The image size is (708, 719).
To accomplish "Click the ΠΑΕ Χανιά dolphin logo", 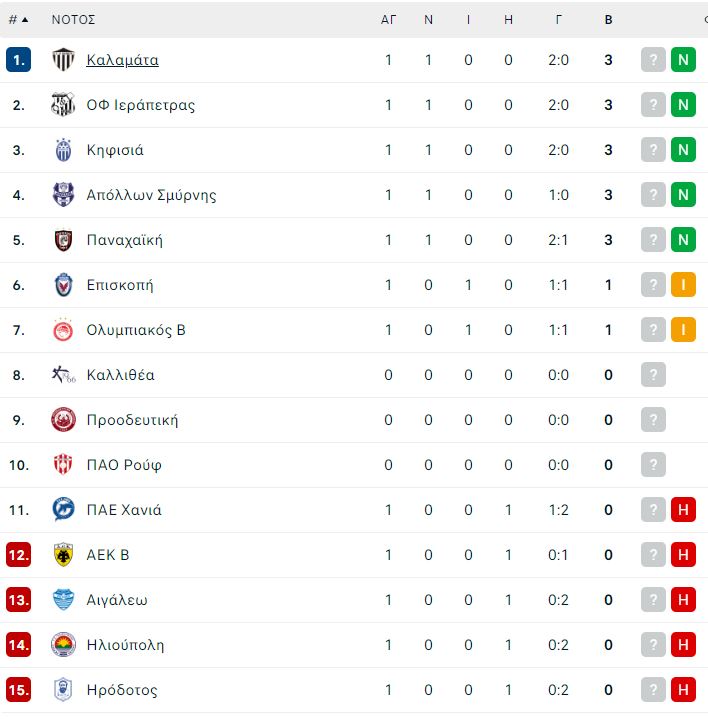I will (63, 509).
